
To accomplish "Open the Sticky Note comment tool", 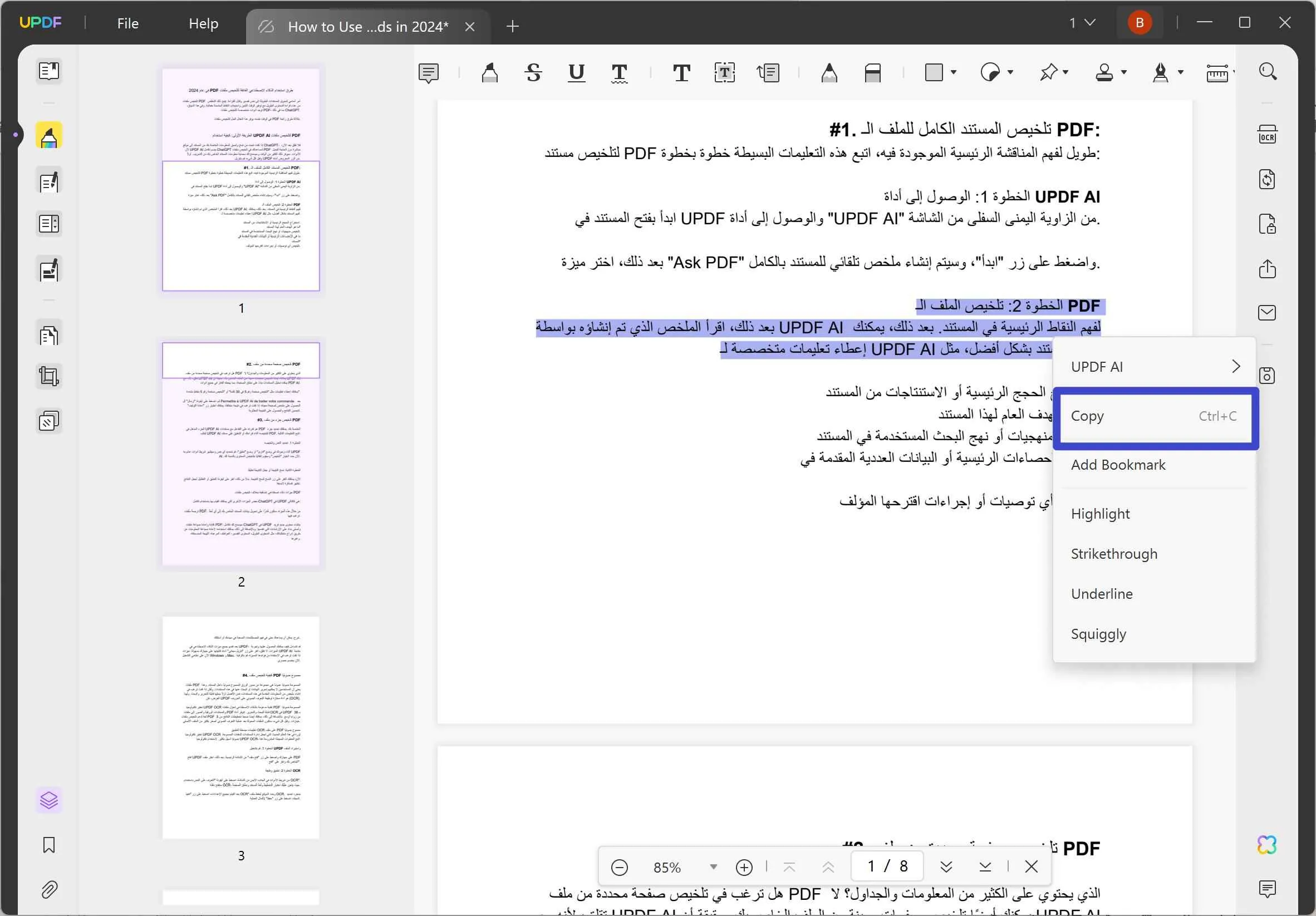I will coord(429,73).
